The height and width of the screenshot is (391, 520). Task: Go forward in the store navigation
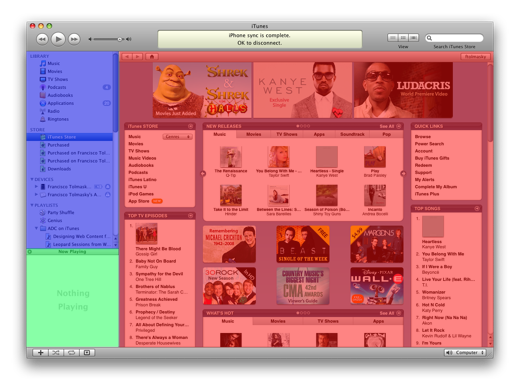[137, 57]
